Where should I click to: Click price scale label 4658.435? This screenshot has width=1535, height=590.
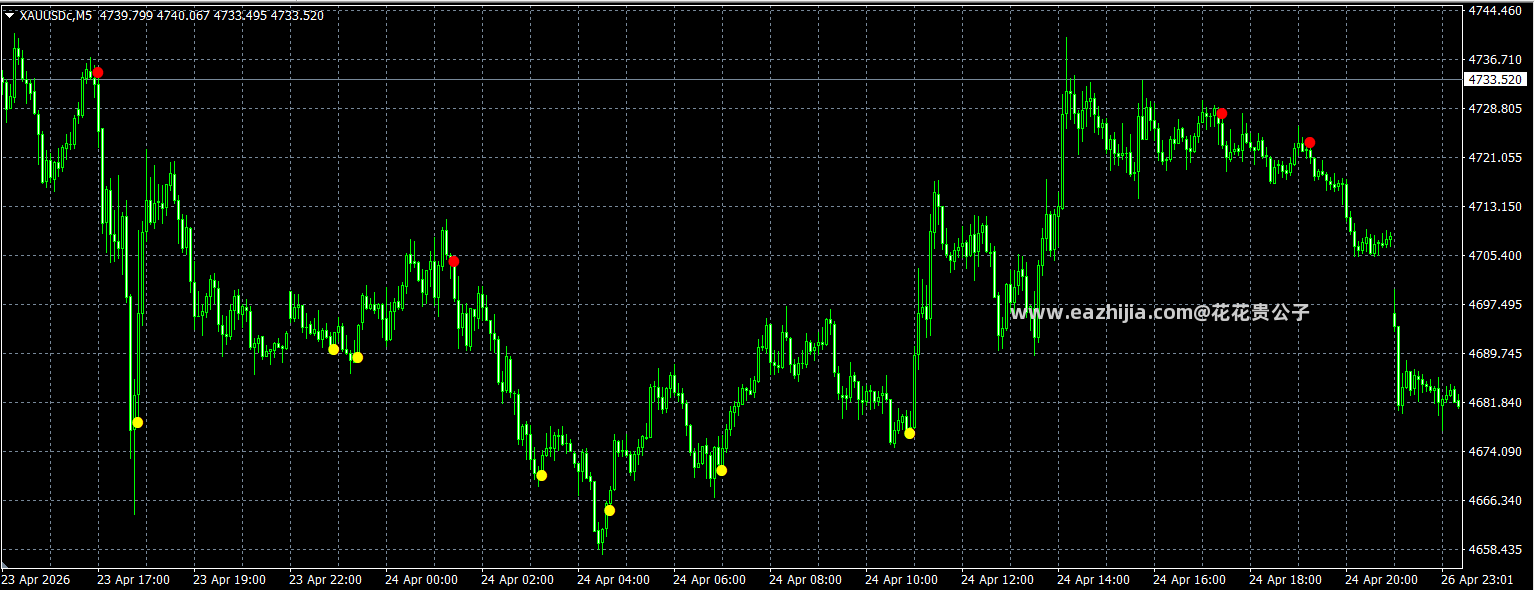(x=1495, y=549)
